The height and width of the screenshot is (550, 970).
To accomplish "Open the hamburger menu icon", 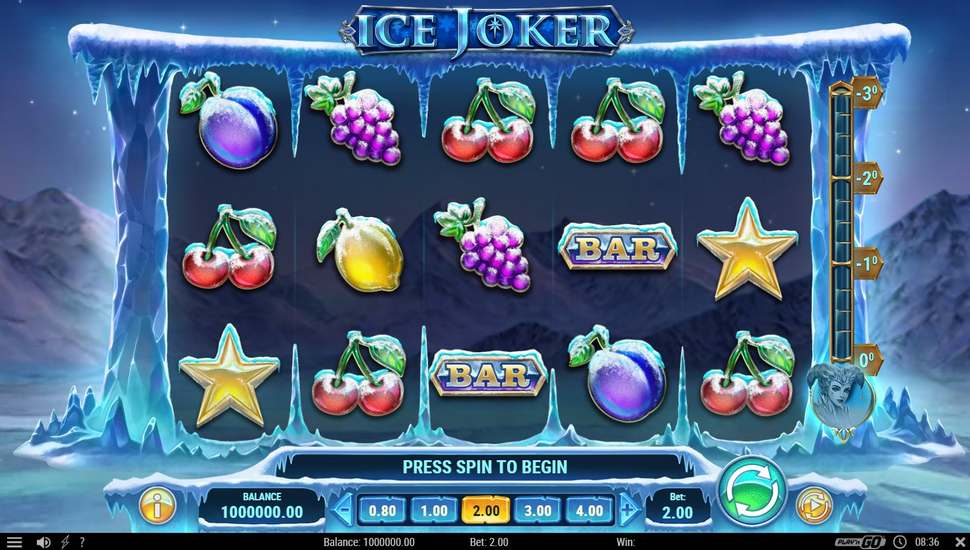I will coord(14,543).
